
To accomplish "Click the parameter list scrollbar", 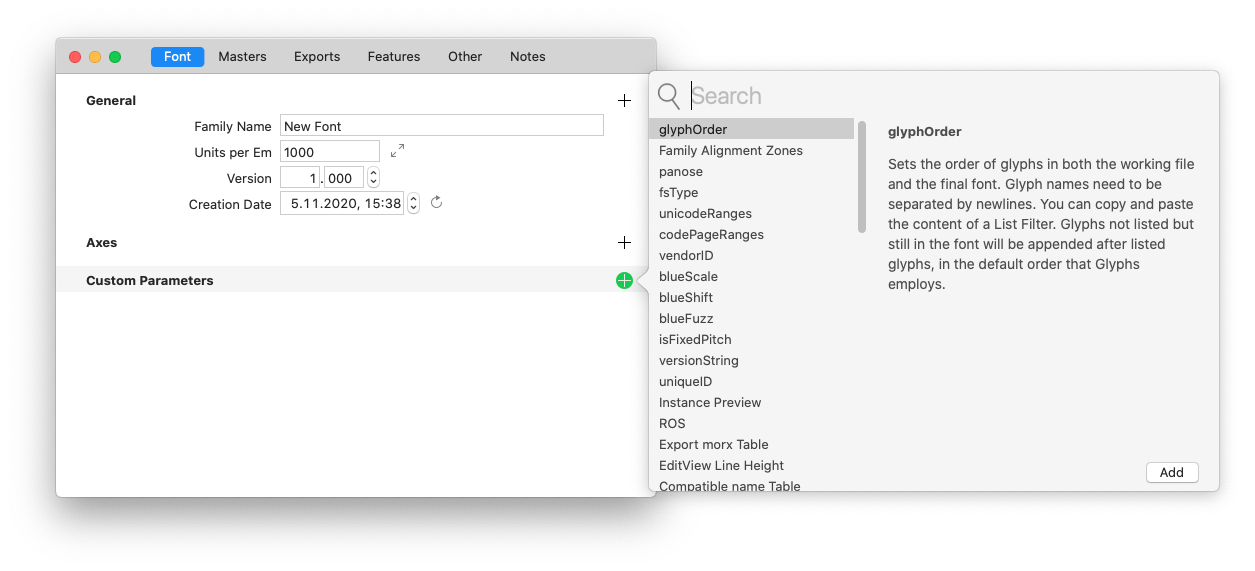I will click(x=862, y=178).
